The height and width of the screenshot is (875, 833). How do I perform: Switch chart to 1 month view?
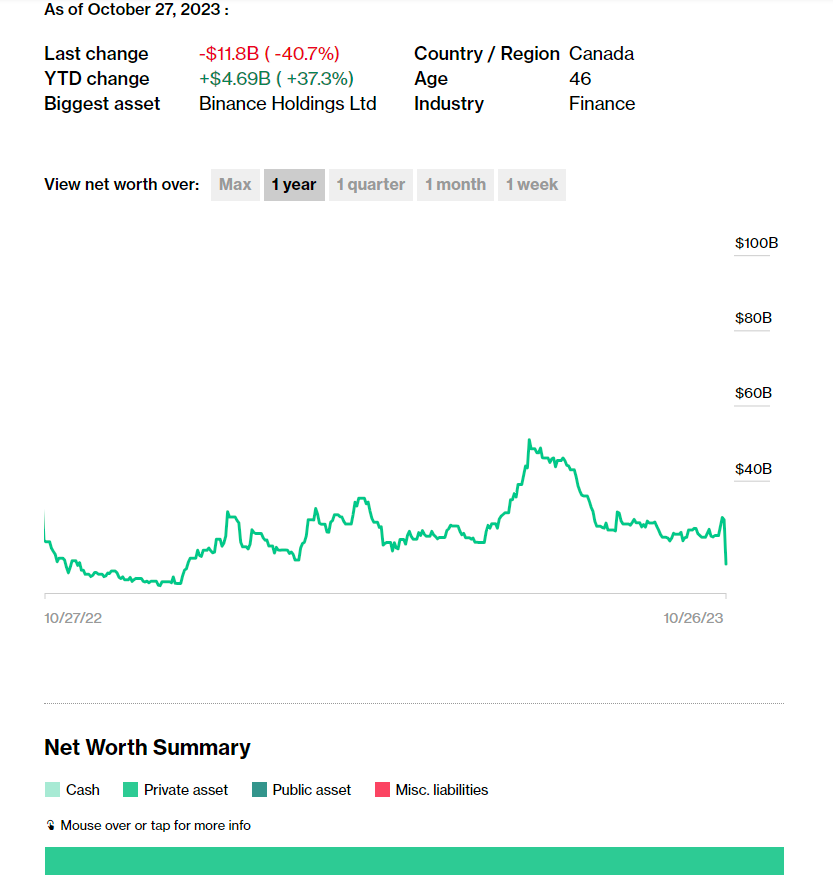point(455,185)
